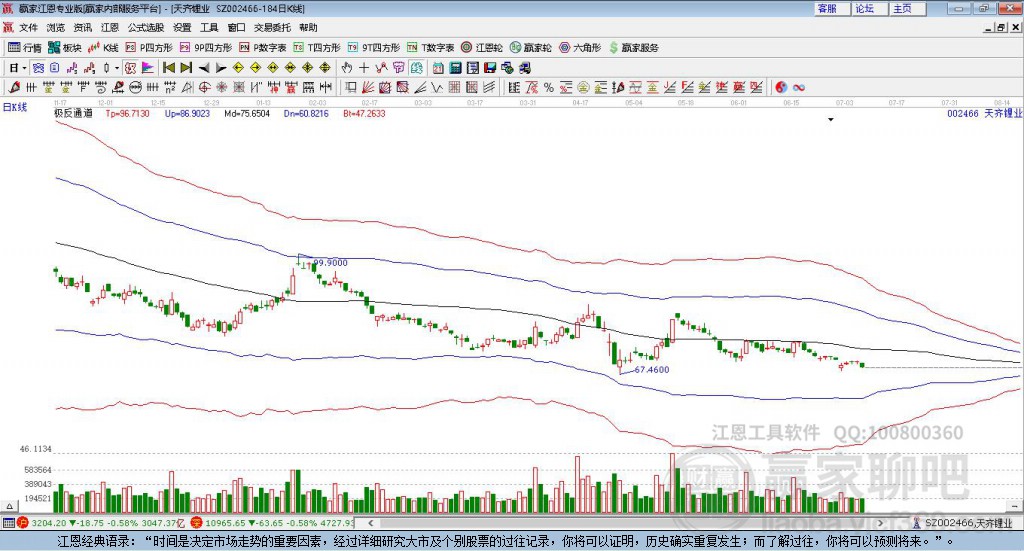Viewport: 1024px width, 551px height.
Task: Open the 9P四方形 tool
Action: (206, 48)
